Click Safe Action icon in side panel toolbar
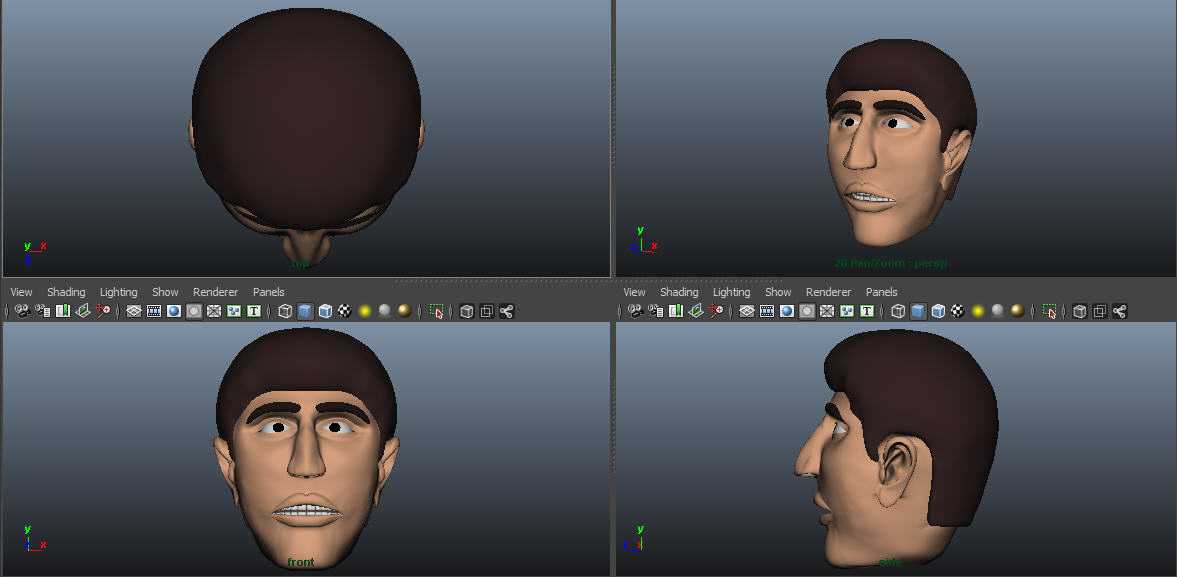1177x577 pixels. (x=847, y=311)
